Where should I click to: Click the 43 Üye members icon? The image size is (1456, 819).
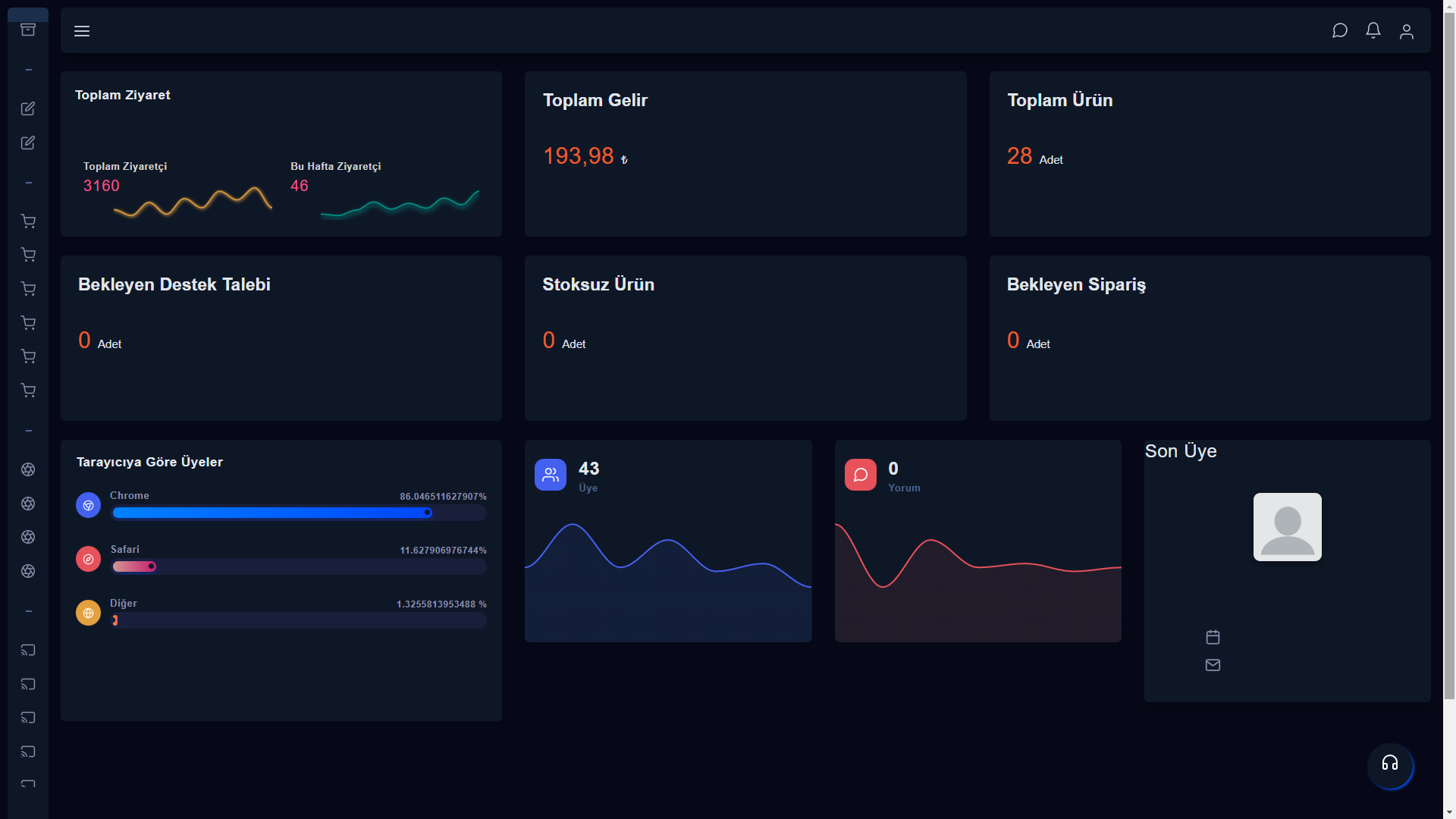click(551, 475)
